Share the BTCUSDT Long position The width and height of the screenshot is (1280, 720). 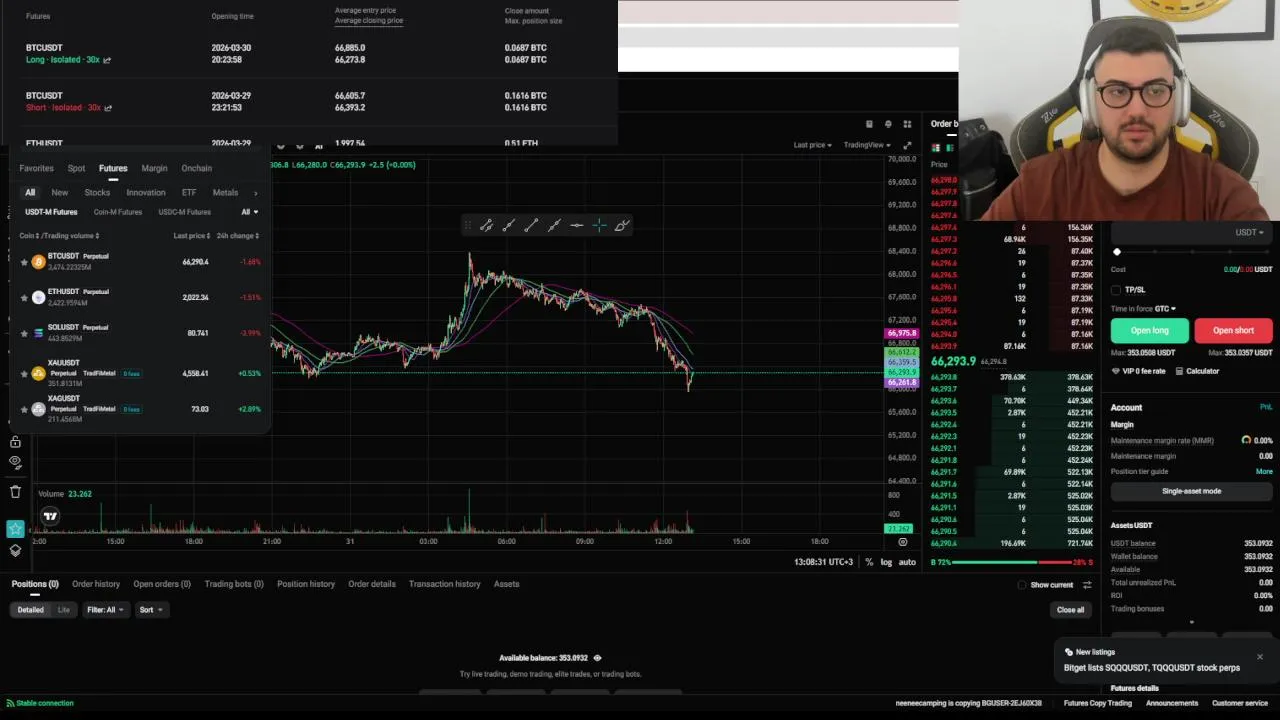[107, 60]
